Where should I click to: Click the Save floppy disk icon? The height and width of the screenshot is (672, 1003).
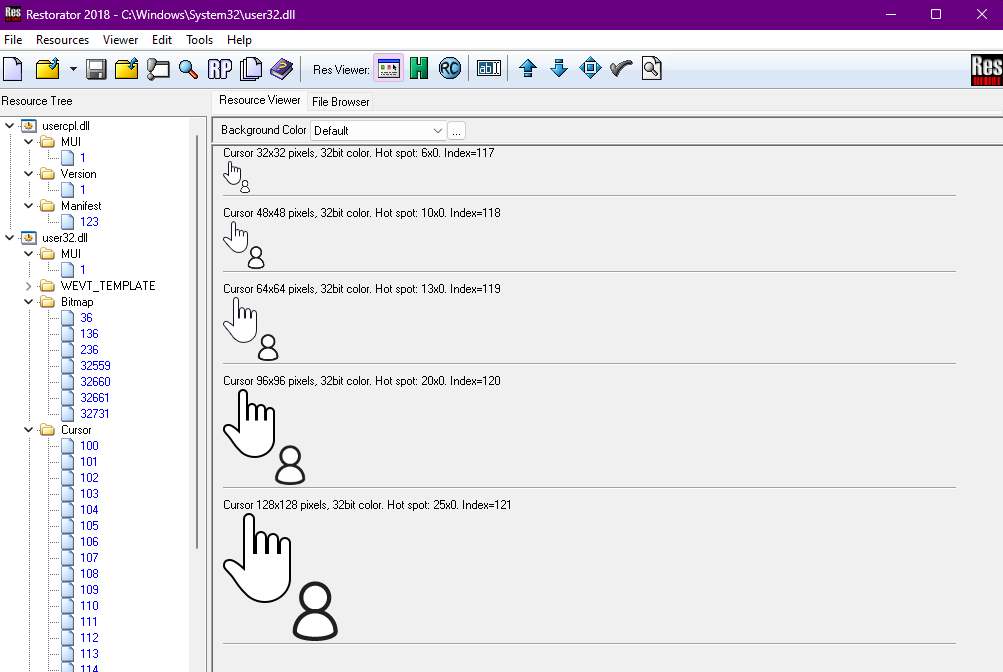click(x=96, y=68)
